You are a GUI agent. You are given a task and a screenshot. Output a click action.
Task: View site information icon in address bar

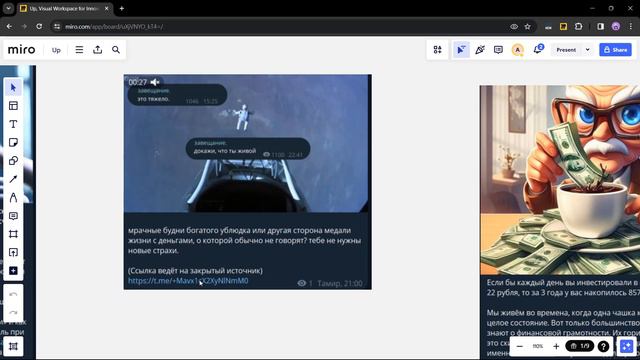57,27
